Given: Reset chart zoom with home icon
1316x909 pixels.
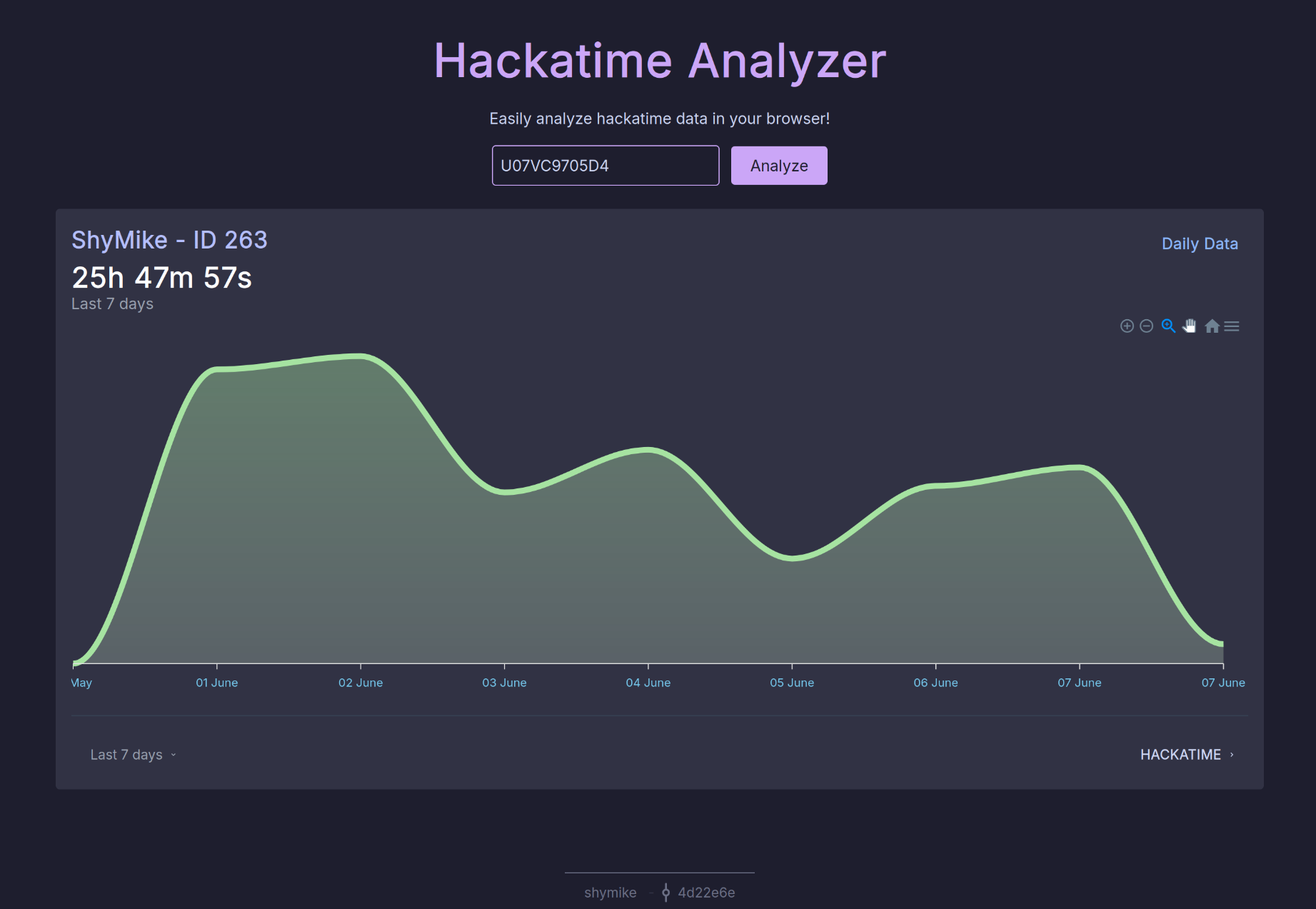Looking at the screenshot, I should pyautogui.click(x=1212, y=326).
